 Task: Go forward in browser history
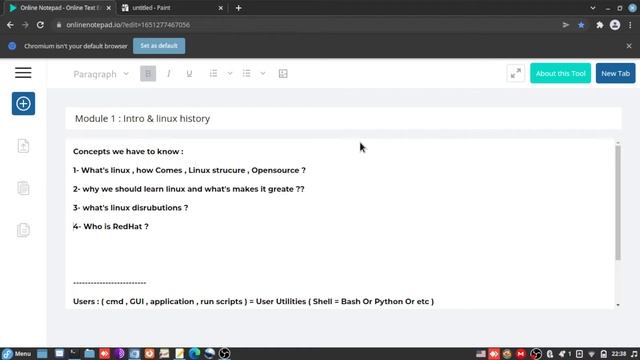click(x=25, y=25)
